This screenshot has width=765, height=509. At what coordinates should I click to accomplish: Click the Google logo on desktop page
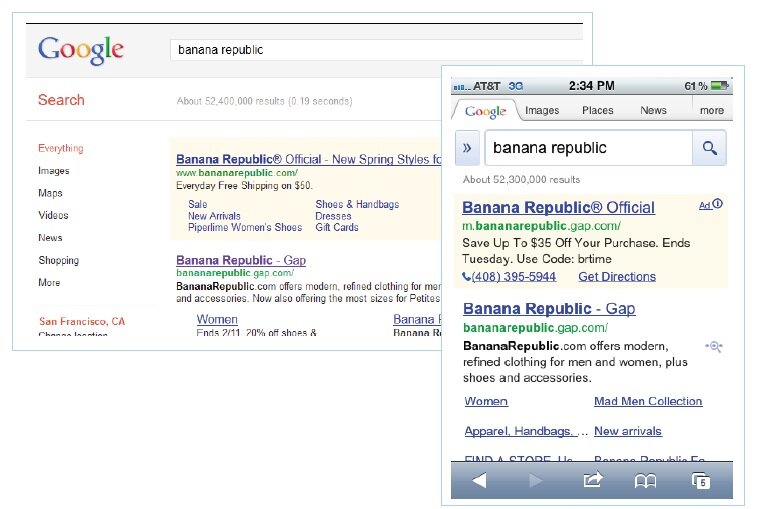81,50
